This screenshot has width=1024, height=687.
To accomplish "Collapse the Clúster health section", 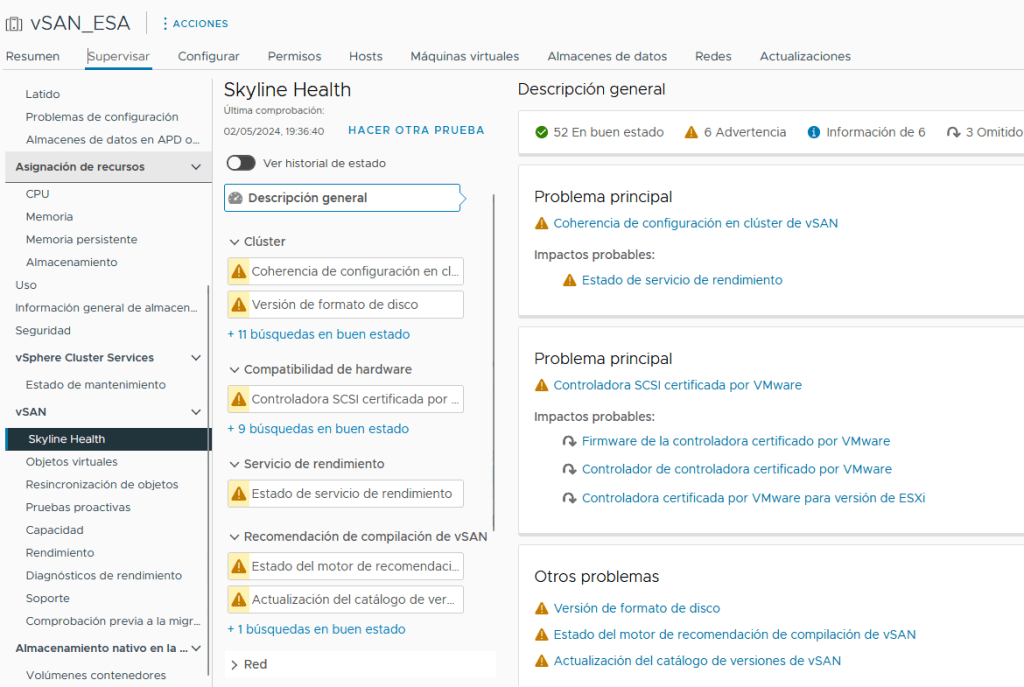I will [x=234, y=242].
